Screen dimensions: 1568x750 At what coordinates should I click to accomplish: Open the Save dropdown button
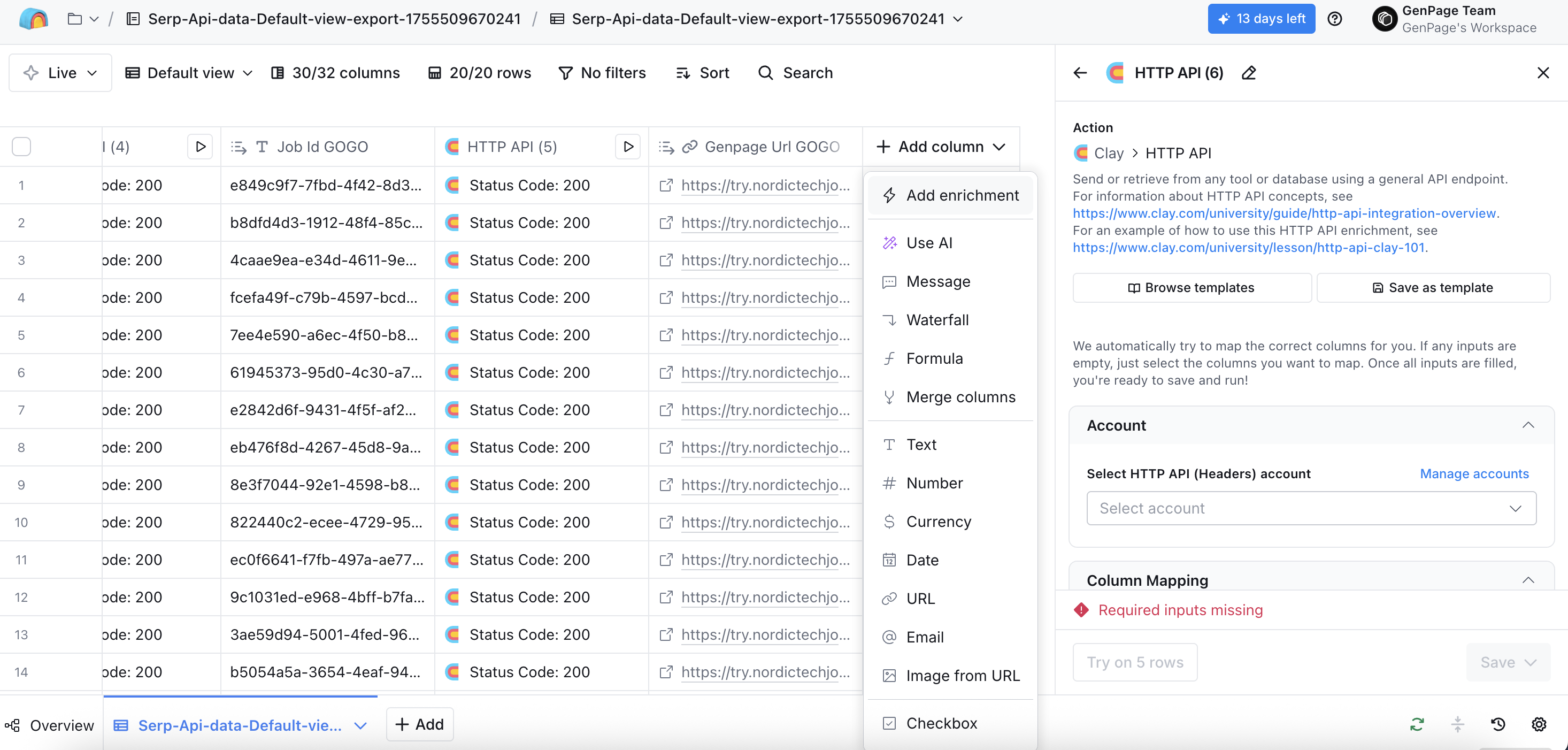click(1508, 662)
